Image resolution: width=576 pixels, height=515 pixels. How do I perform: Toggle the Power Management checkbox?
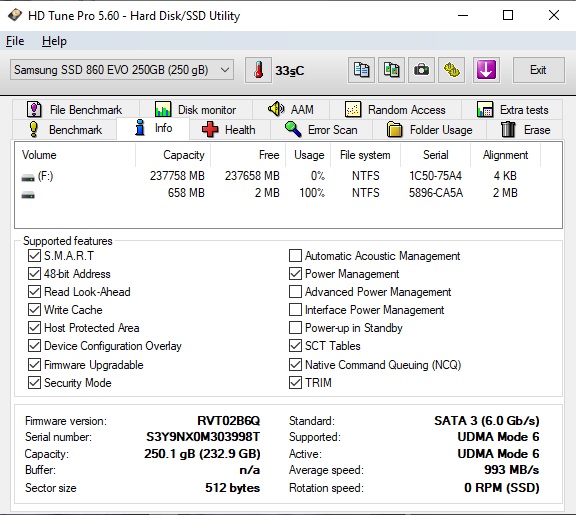click(x=295, y=273)
